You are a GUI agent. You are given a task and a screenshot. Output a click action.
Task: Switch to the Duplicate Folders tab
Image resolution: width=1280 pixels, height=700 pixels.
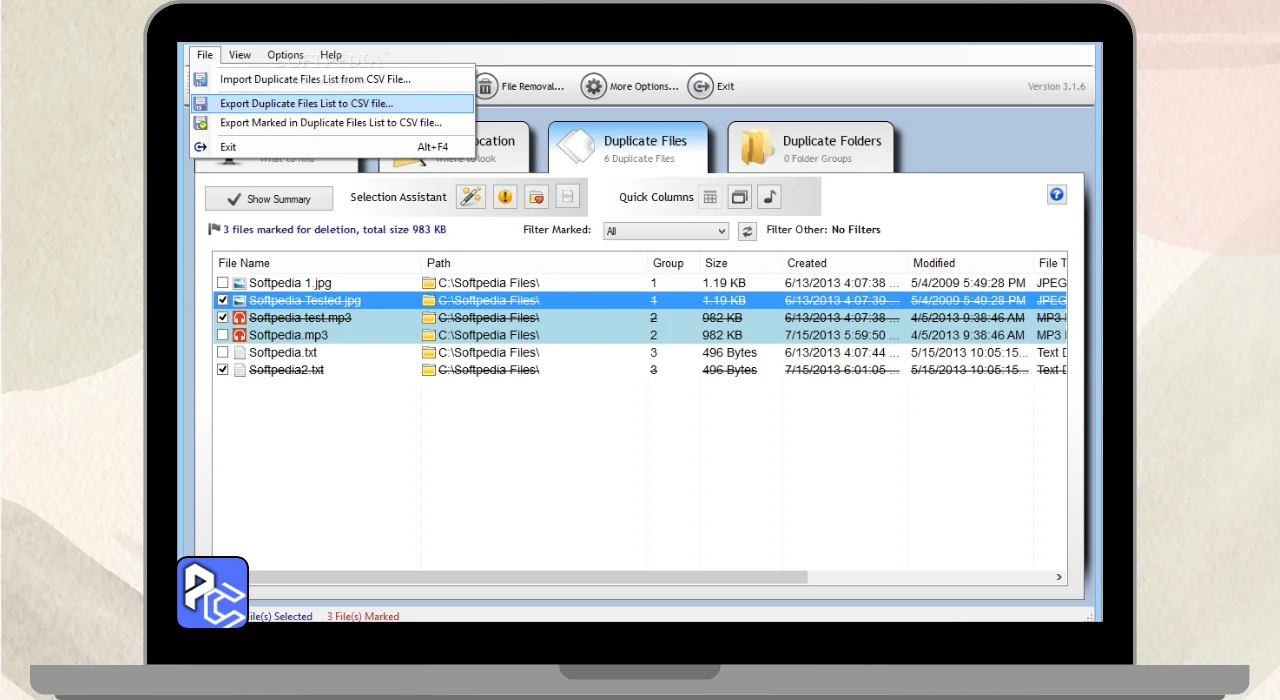pos(810,148)
